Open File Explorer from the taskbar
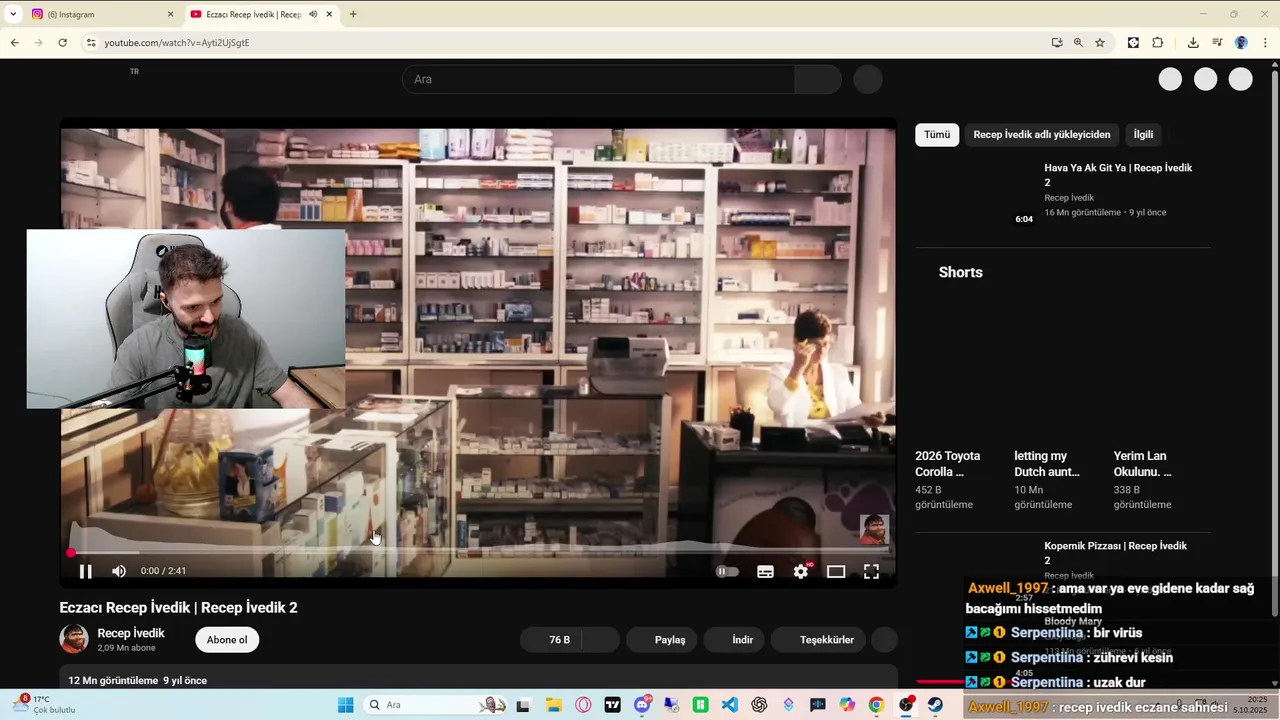Image resolution: width=1280 pixels, height=720 pixels. tap(553, 705)
